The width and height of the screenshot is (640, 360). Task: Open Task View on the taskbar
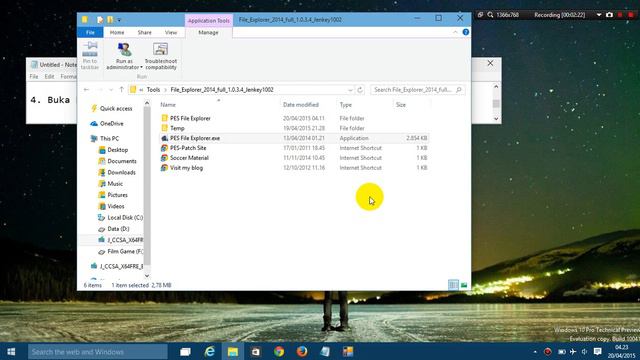pos(185,351)
